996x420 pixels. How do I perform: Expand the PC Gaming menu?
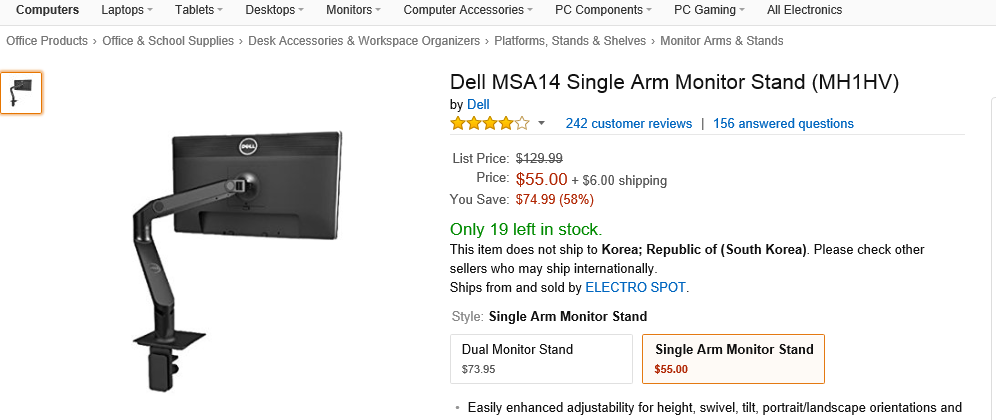pos(710,10)
